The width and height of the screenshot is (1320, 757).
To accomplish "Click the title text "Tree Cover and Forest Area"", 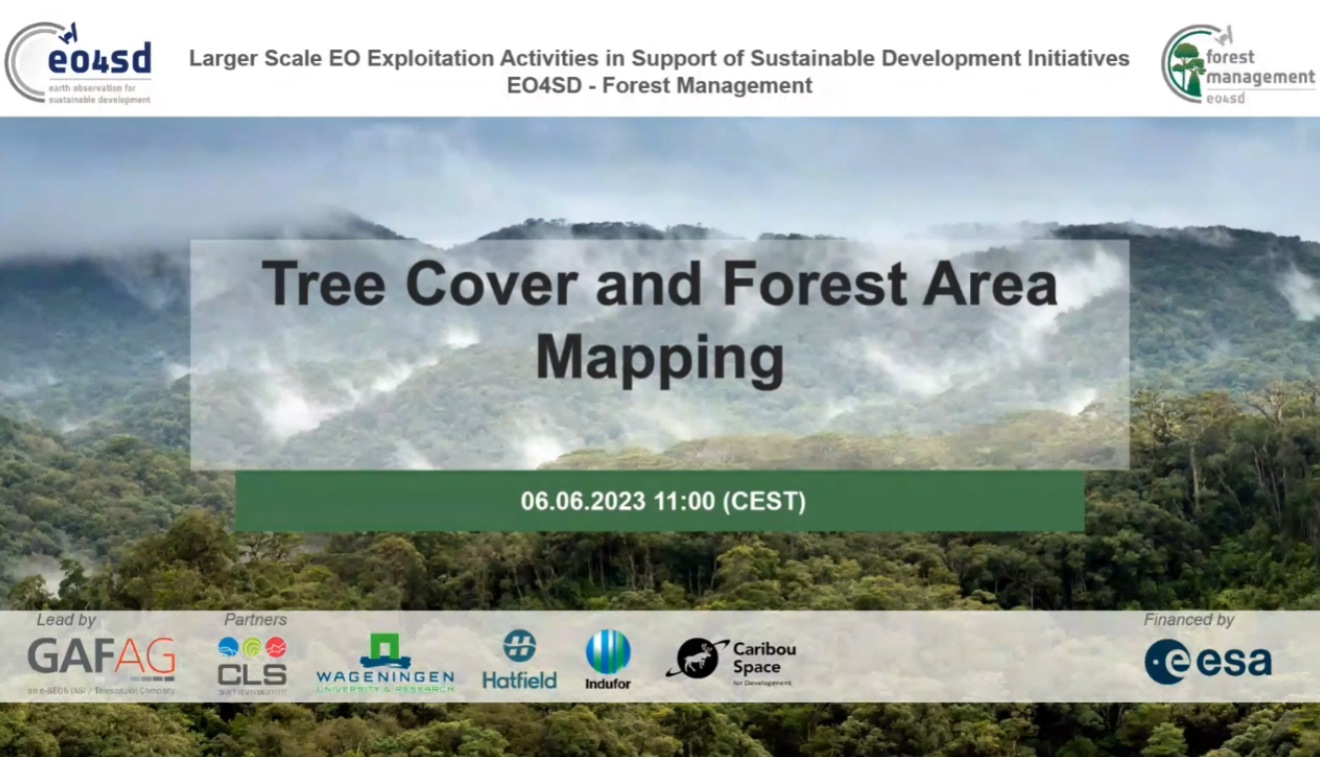I will click(659, 285).
